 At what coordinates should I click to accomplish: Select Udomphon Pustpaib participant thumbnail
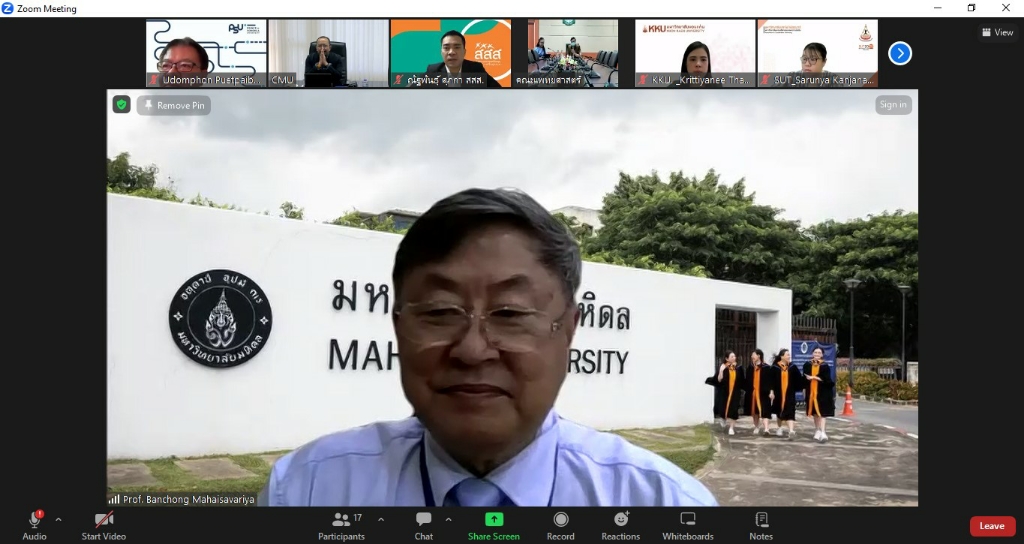tap(206, 53)
